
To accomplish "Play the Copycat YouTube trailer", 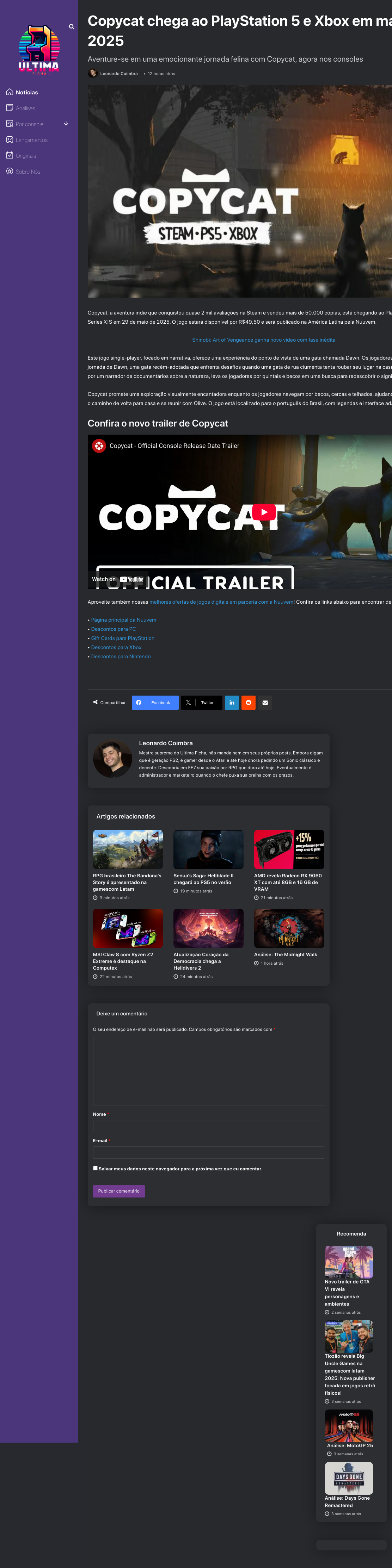I will coord(264,512).
